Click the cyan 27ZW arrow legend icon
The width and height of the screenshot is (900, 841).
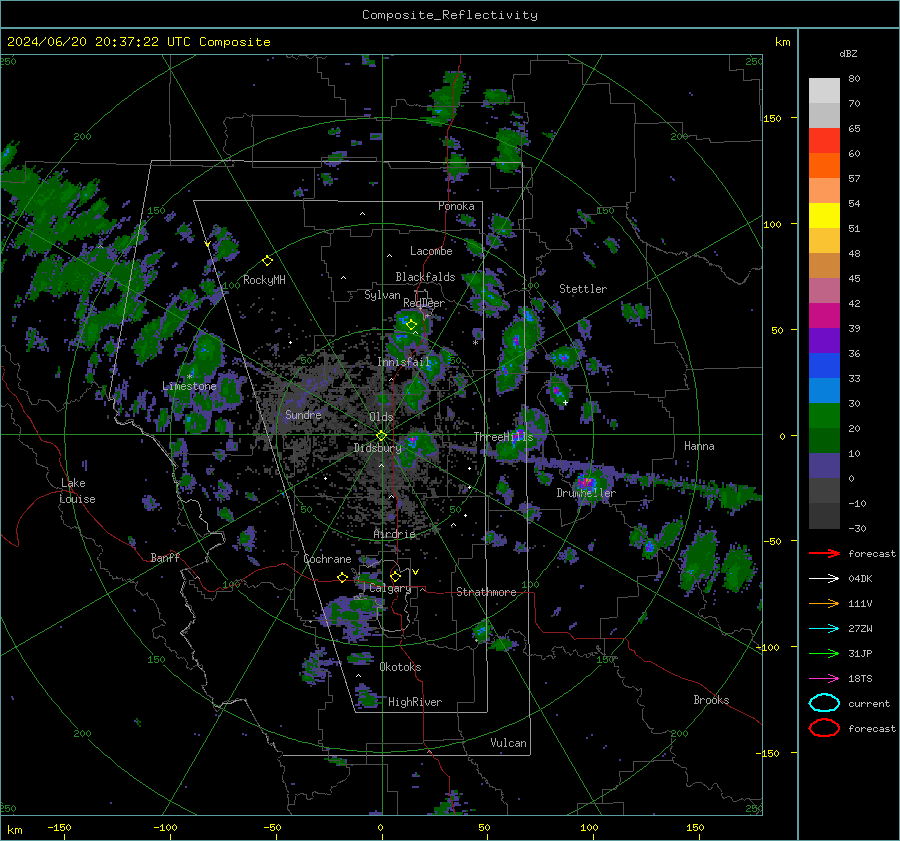pos(824,628)
